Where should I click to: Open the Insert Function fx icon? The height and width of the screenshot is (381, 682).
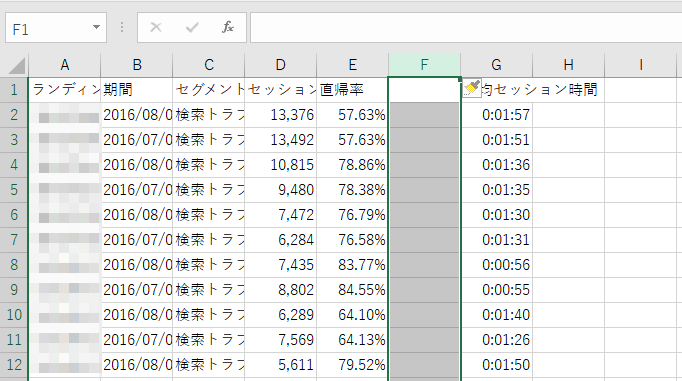(x=227, y=27)
